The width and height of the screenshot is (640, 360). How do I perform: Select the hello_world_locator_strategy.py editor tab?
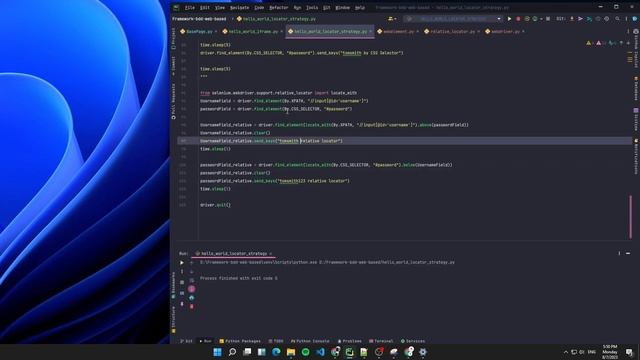[330, 31]
